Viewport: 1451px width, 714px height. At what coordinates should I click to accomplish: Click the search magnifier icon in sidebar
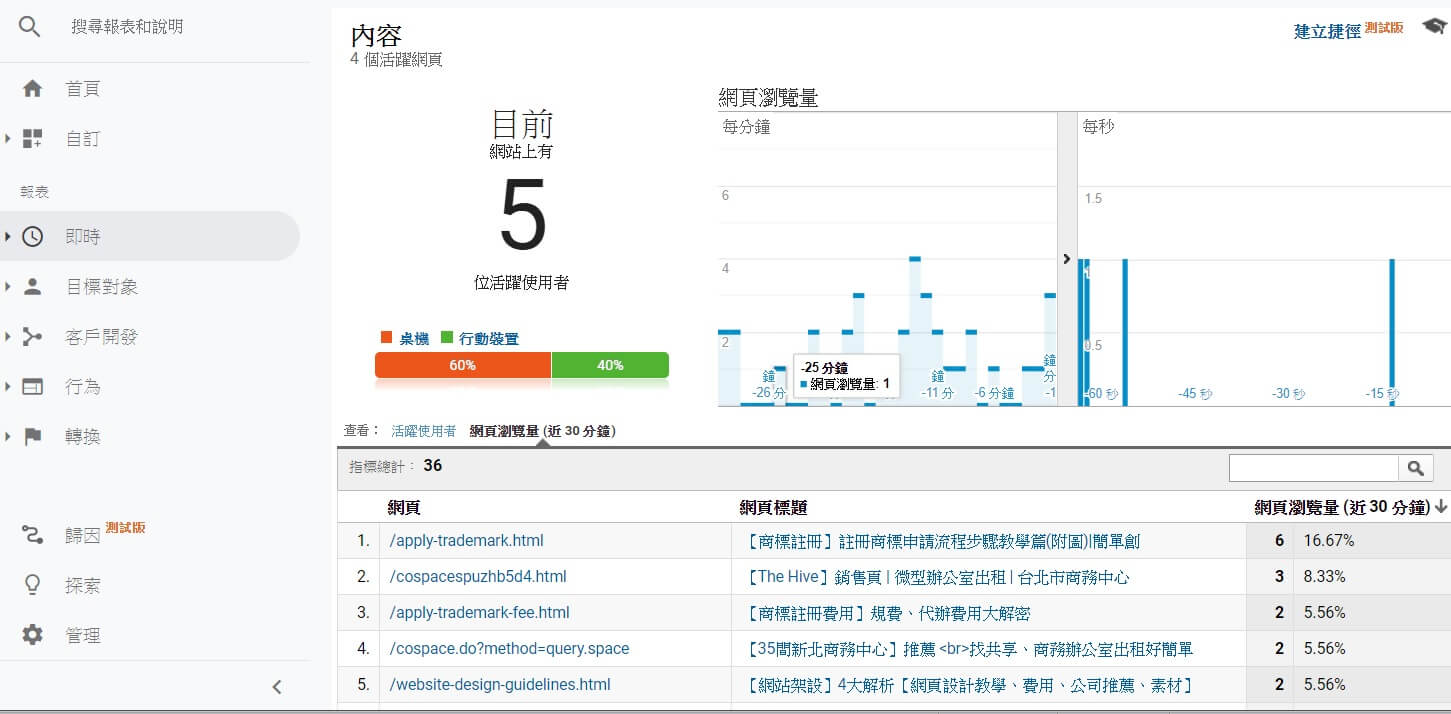pos(30,27)
